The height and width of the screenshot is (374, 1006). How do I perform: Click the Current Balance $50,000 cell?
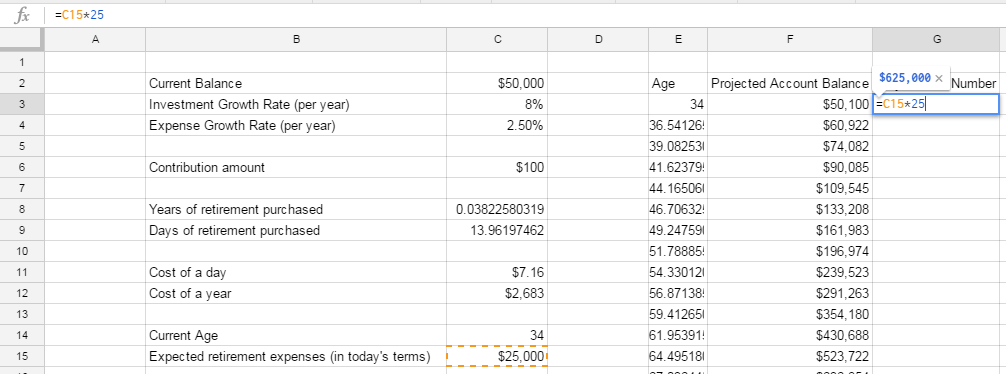point(497,83)
